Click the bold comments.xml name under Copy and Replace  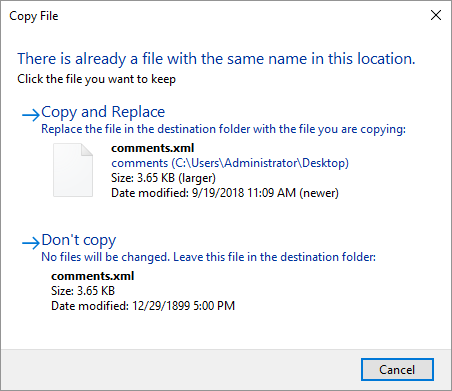pos(153,148)
